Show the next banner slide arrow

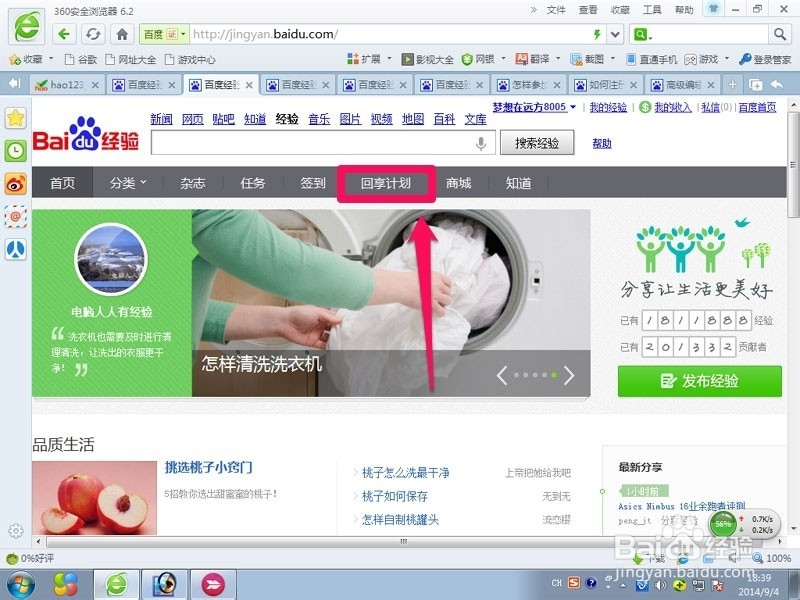(569, 375)
